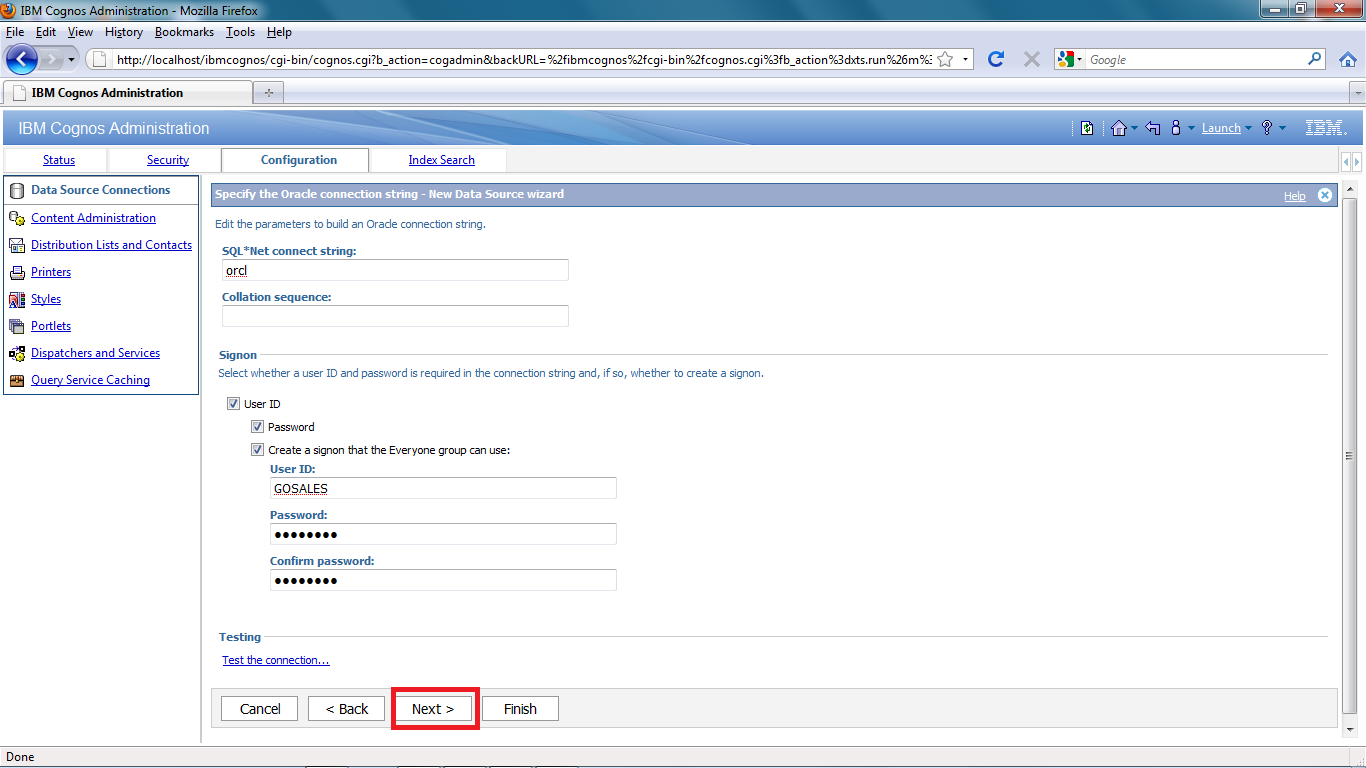This screenshot has height=768, width=1366.
Task: Click the Data Source Connections cylinder icon
Action: coord(16,190)
